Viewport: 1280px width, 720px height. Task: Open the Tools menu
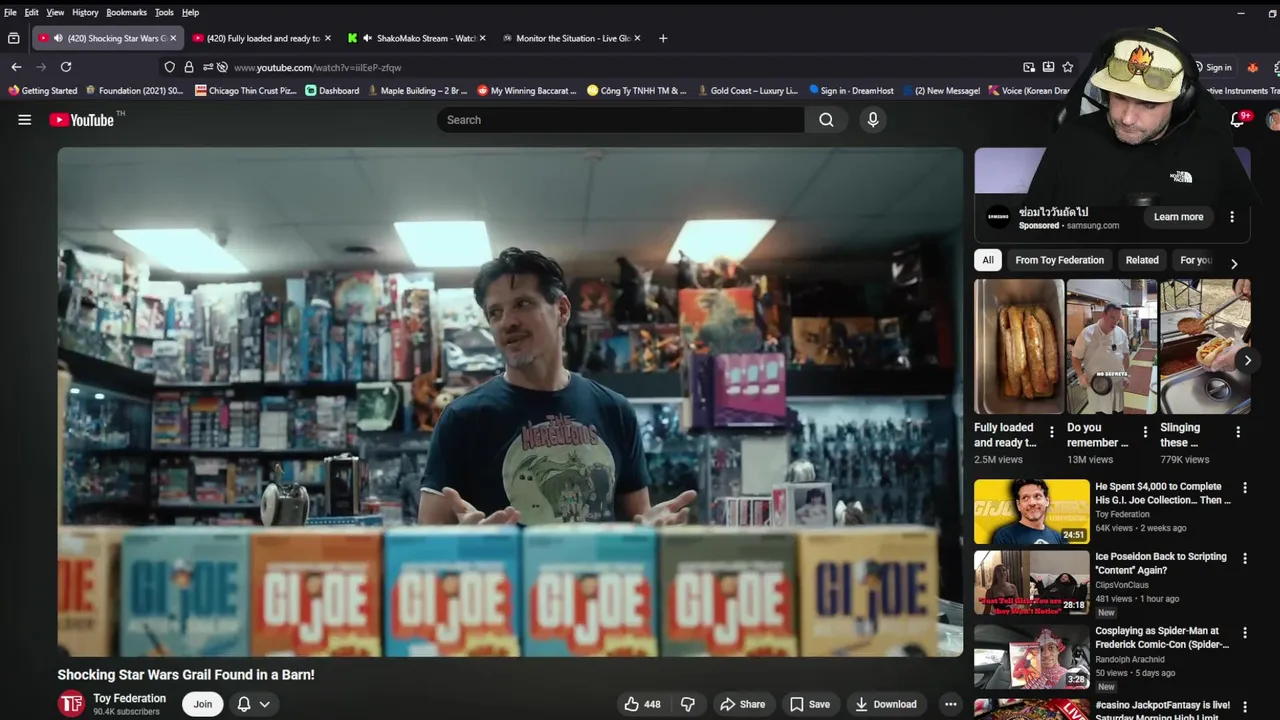click(x=164, y=12)
